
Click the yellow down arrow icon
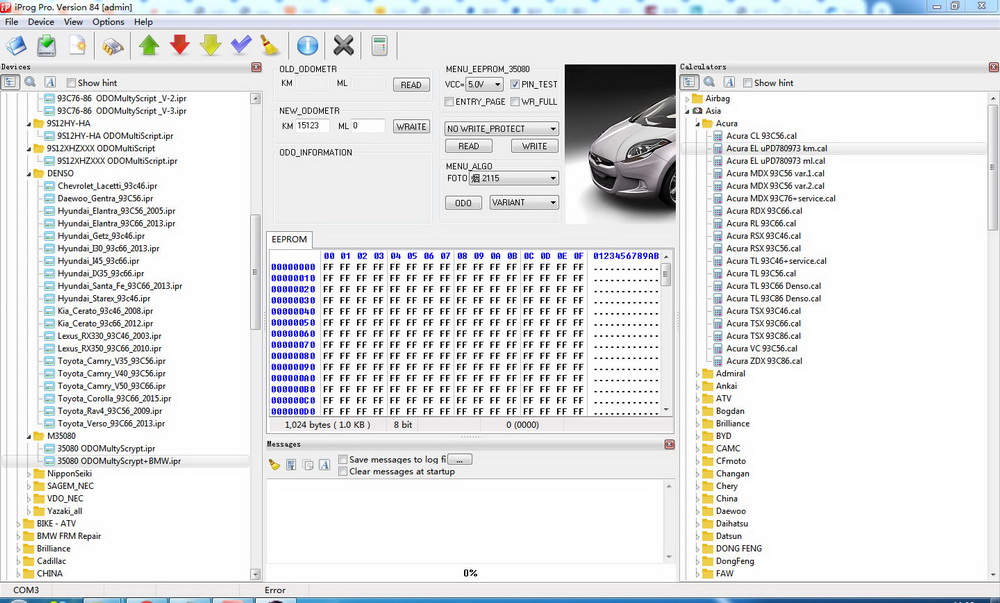210,45
